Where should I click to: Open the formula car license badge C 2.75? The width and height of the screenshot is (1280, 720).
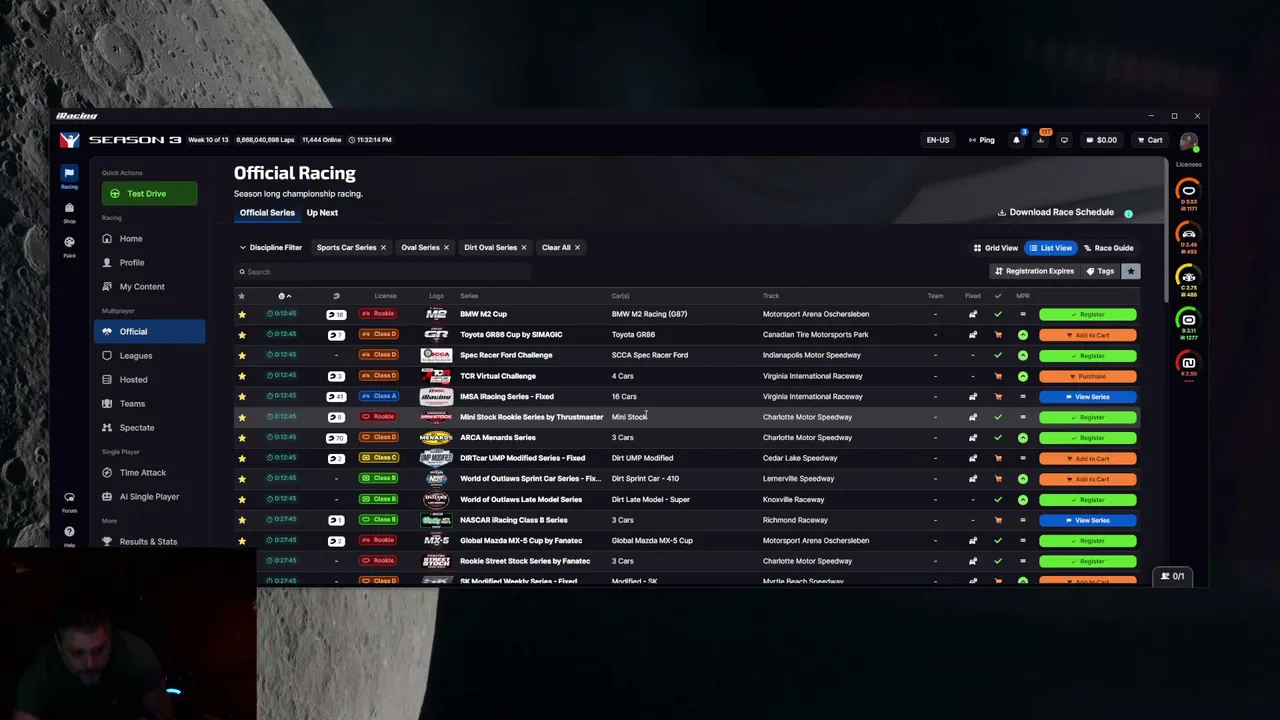tap(1188, 281)
